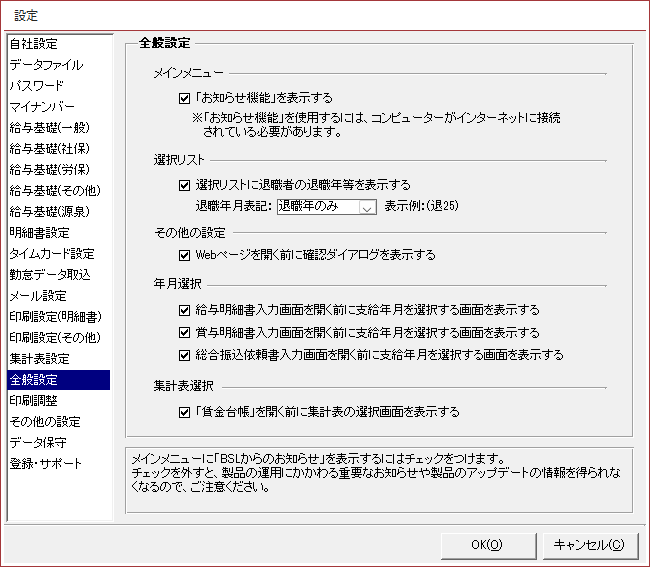650x567 pixels.
Task: Select タイムカード設定 in the list
Action: click(x=52, y=254)
